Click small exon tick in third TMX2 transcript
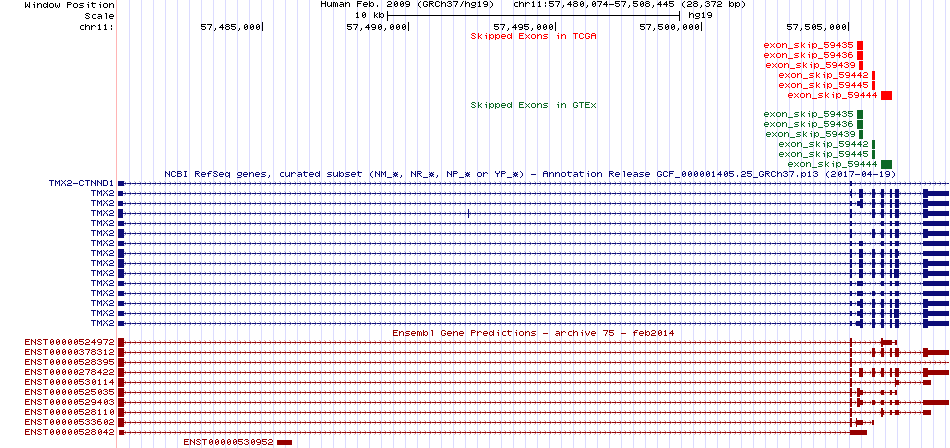This screenshot has width=950, height=448. click(x=468, y=213)
